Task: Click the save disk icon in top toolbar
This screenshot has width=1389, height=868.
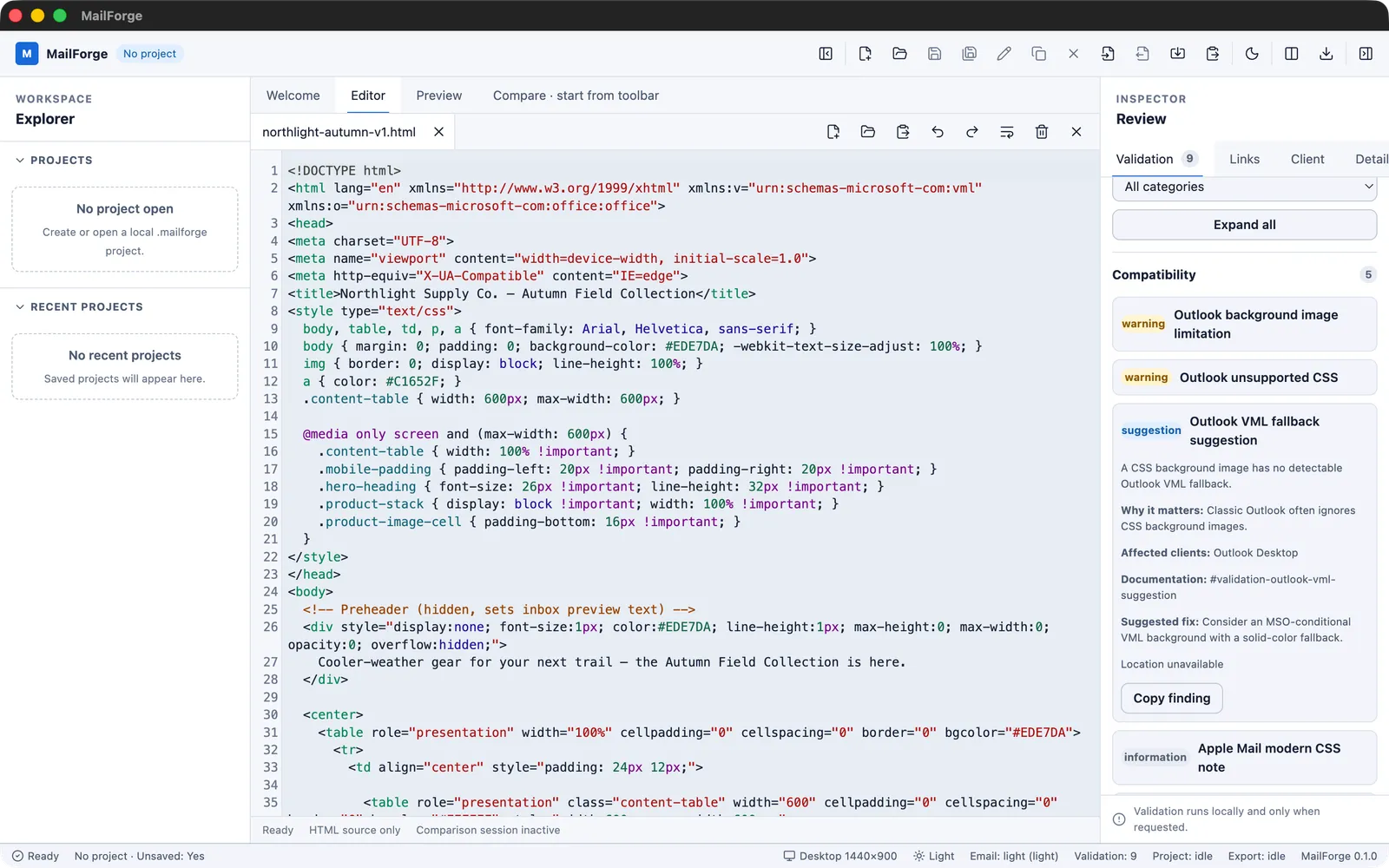Action: pyautogui.click(x=934, y=54)
